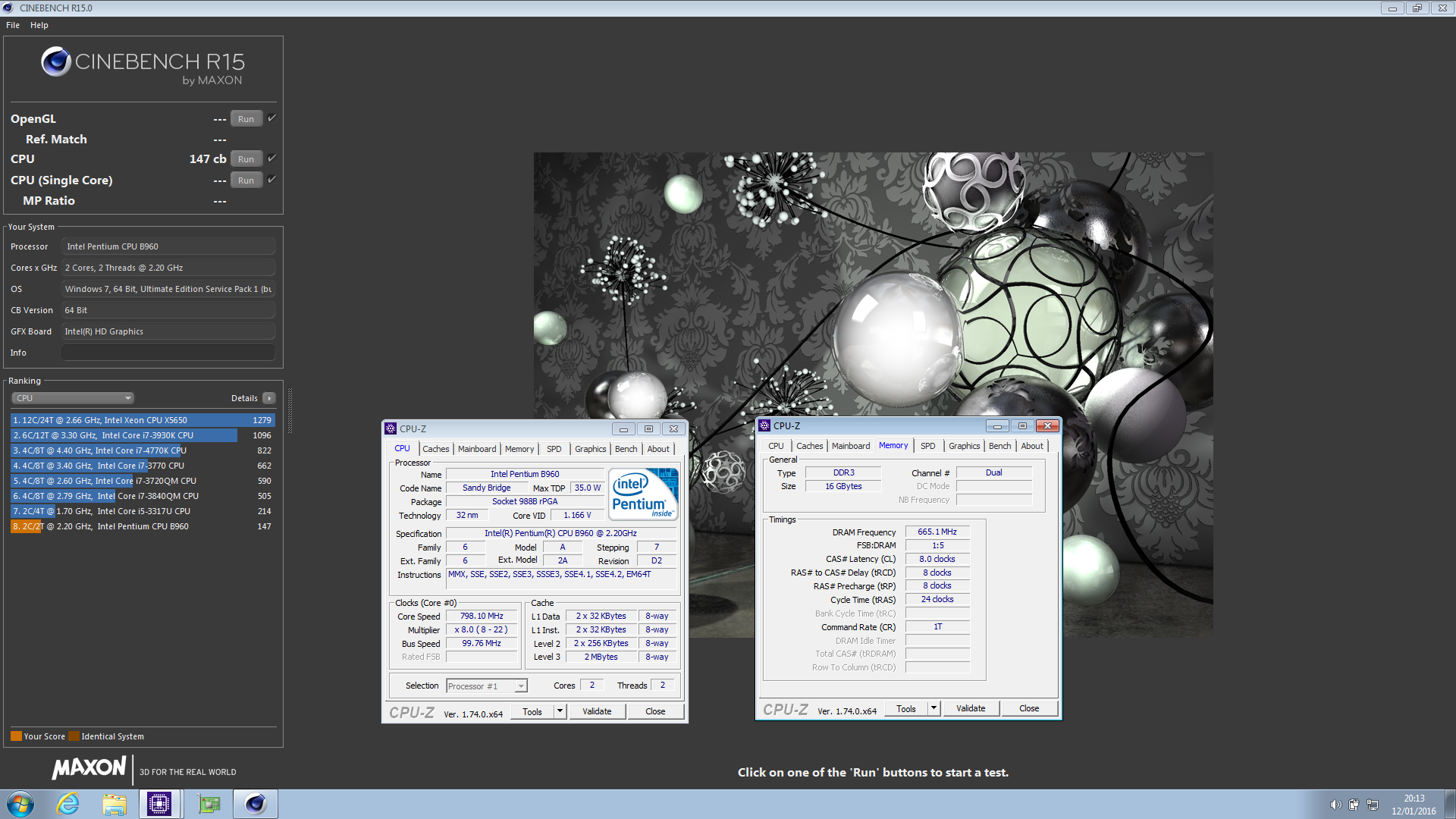
Task: Open the Ranking CPU dropdown
Action: (x=73, y=398)
